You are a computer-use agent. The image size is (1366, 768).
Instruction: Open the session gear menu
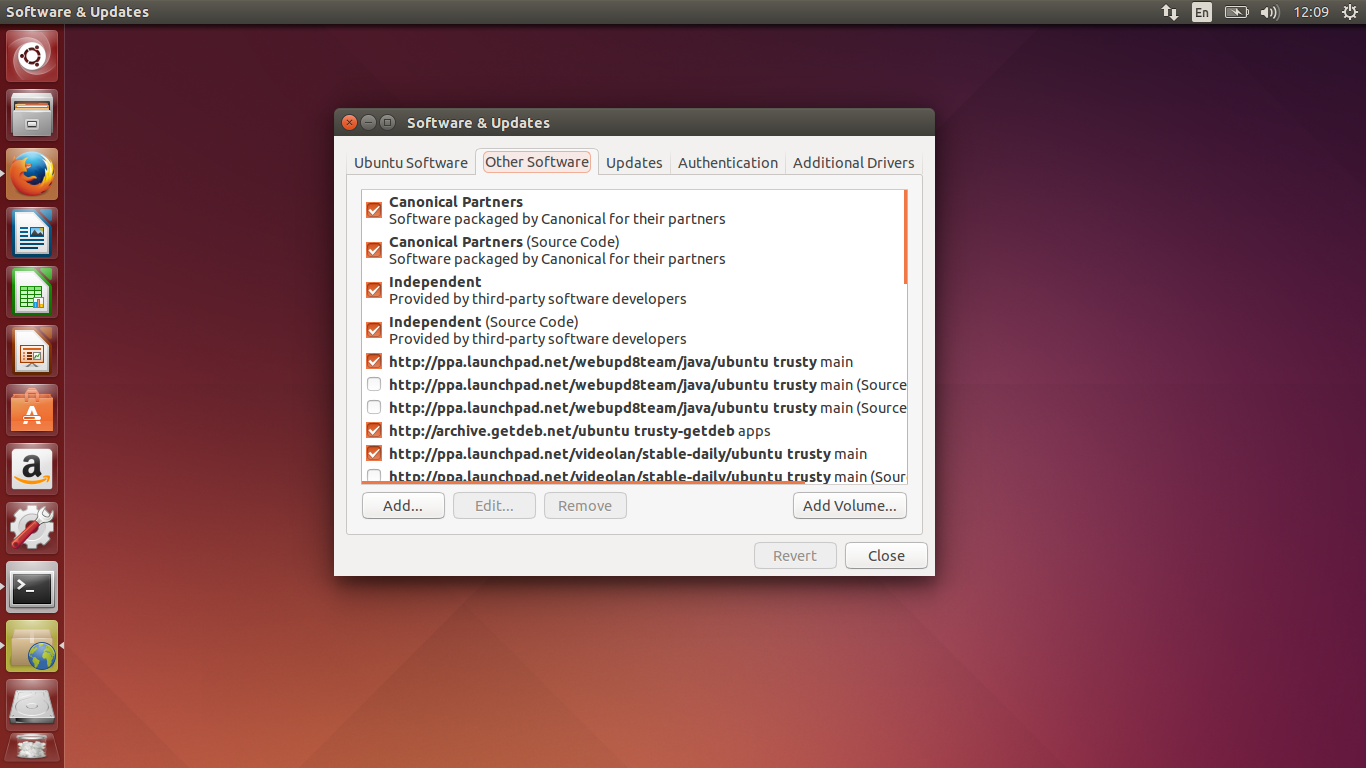(1350, 12)
